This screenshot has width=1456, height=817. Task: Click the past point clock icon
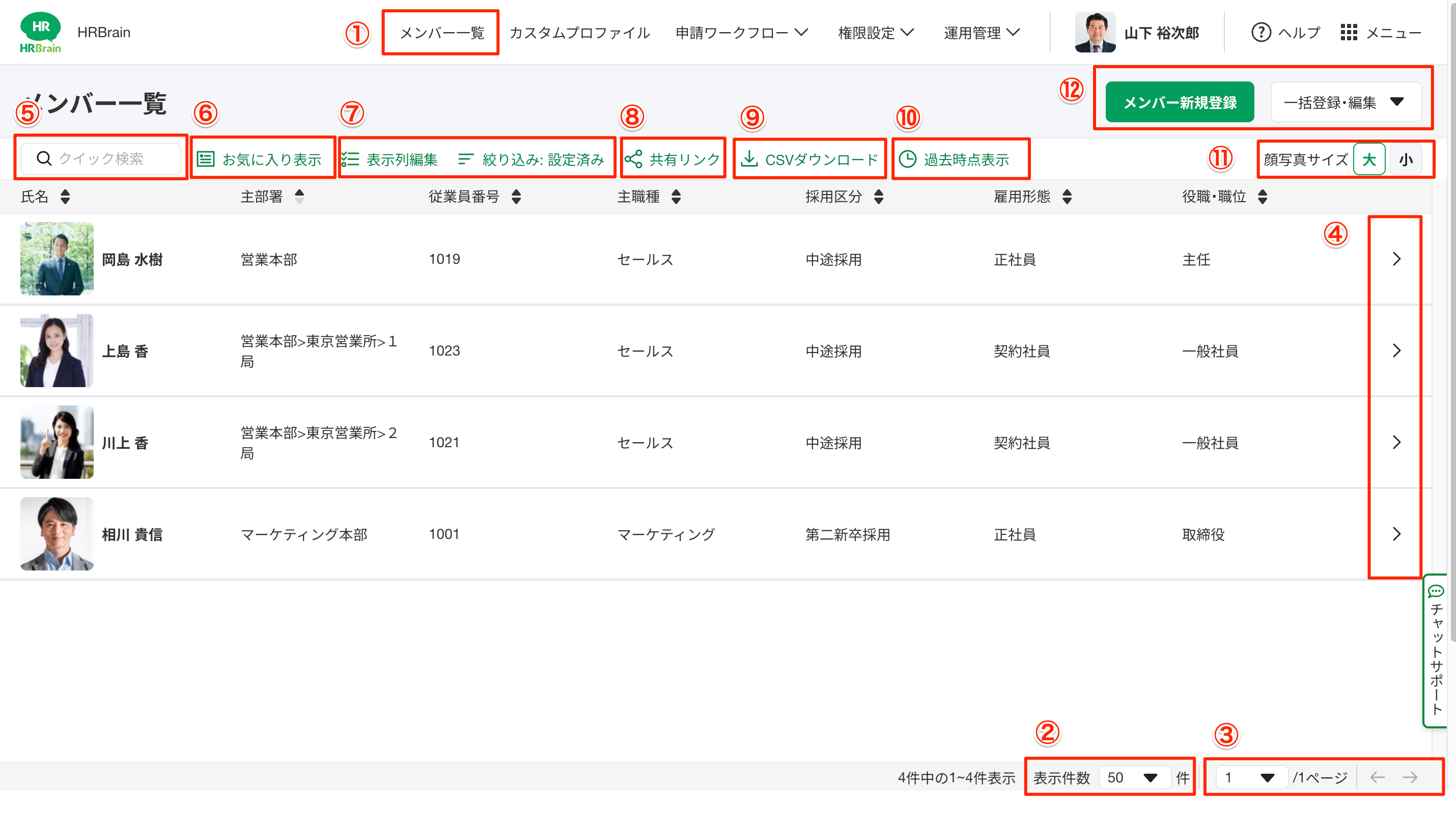click(x=907, y=159)
